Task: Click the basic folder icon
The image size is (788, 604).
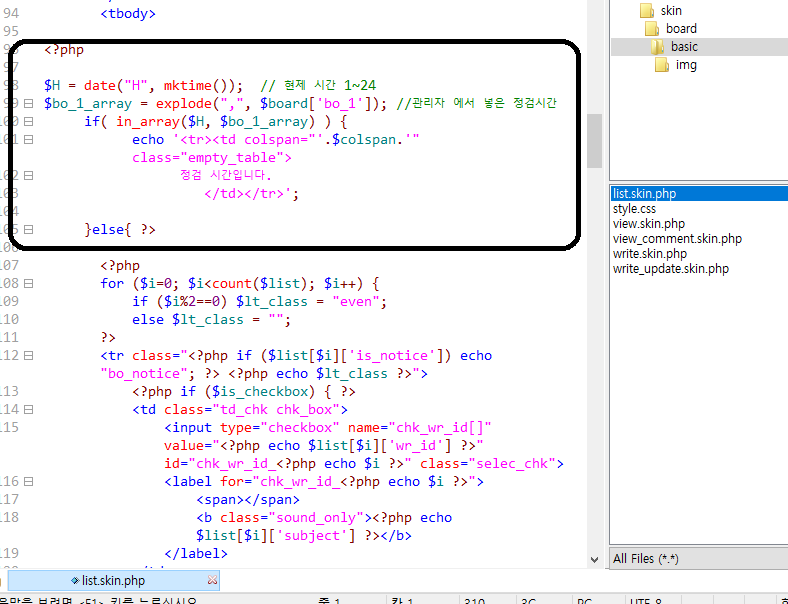Action: [658, 47]
